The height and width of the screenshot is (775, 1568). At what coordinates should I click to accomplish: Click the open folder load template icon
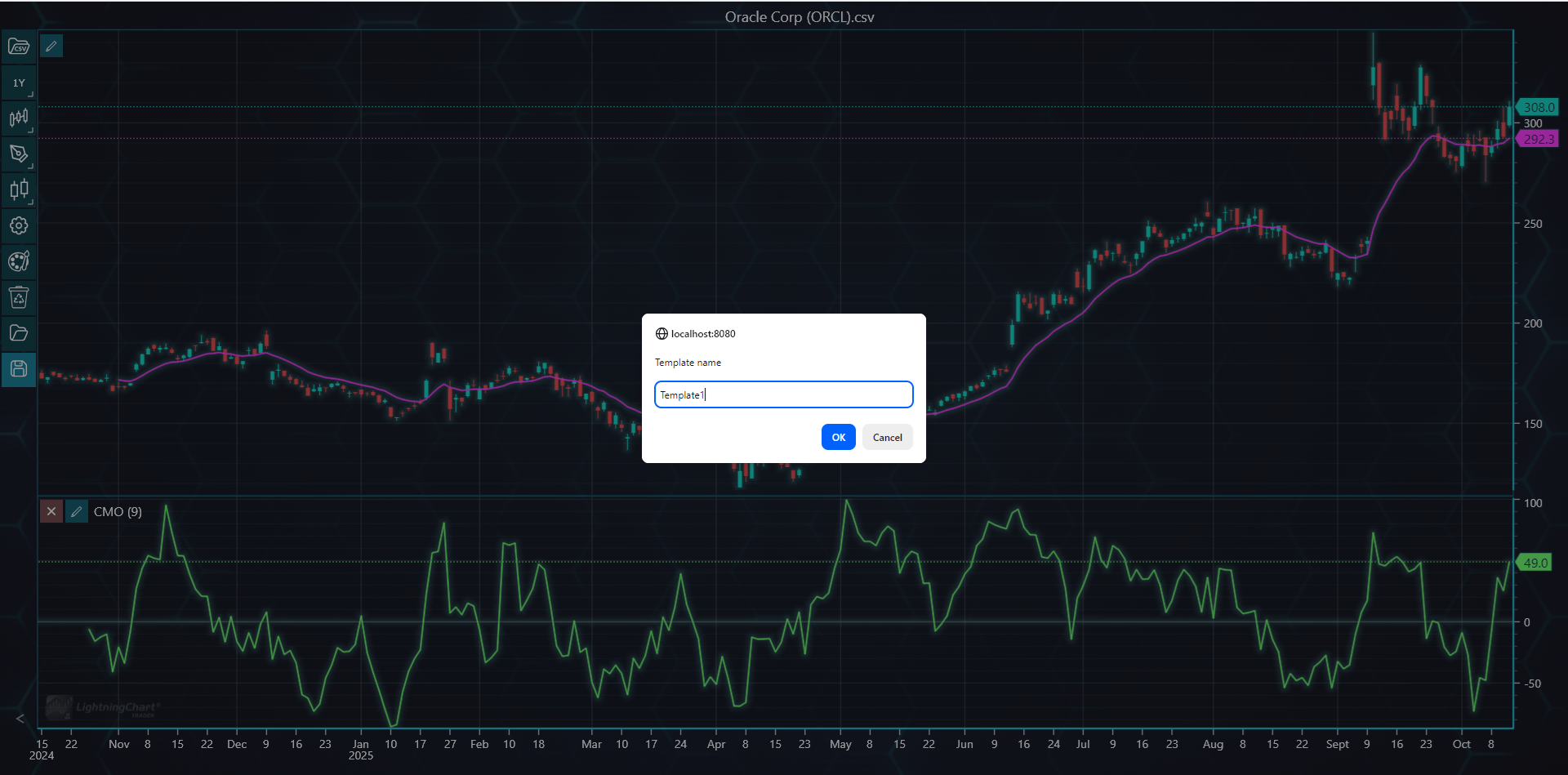click(x=19, y=333)
